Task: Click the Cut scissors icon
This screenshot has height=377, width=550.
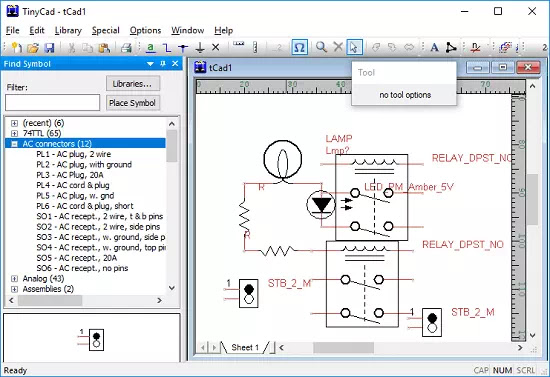Action: coord(72,47)
